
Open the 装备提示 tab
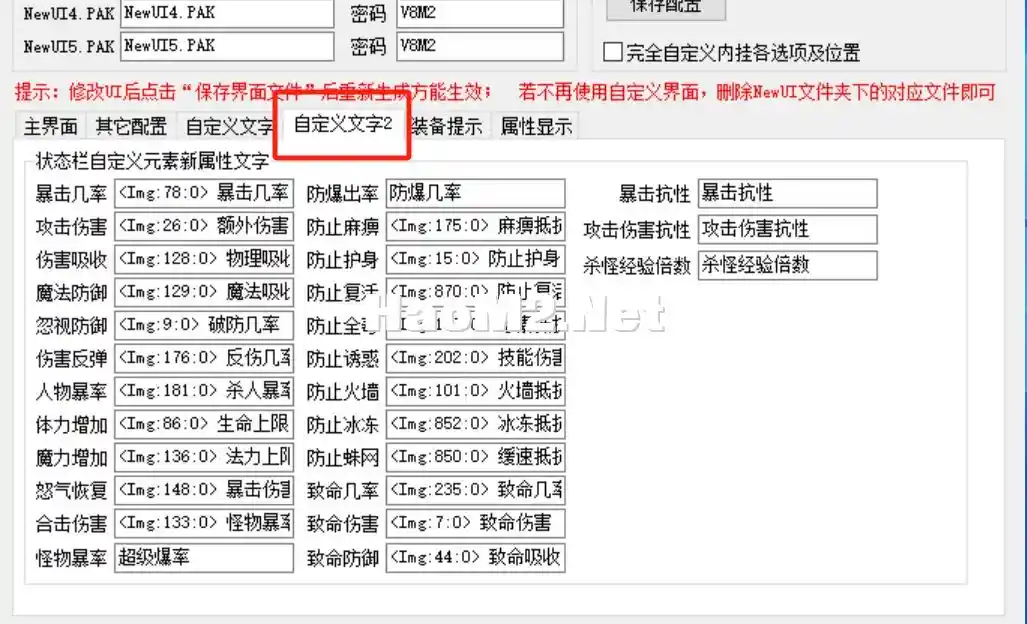pyautogui.click(x=447, y=126)
